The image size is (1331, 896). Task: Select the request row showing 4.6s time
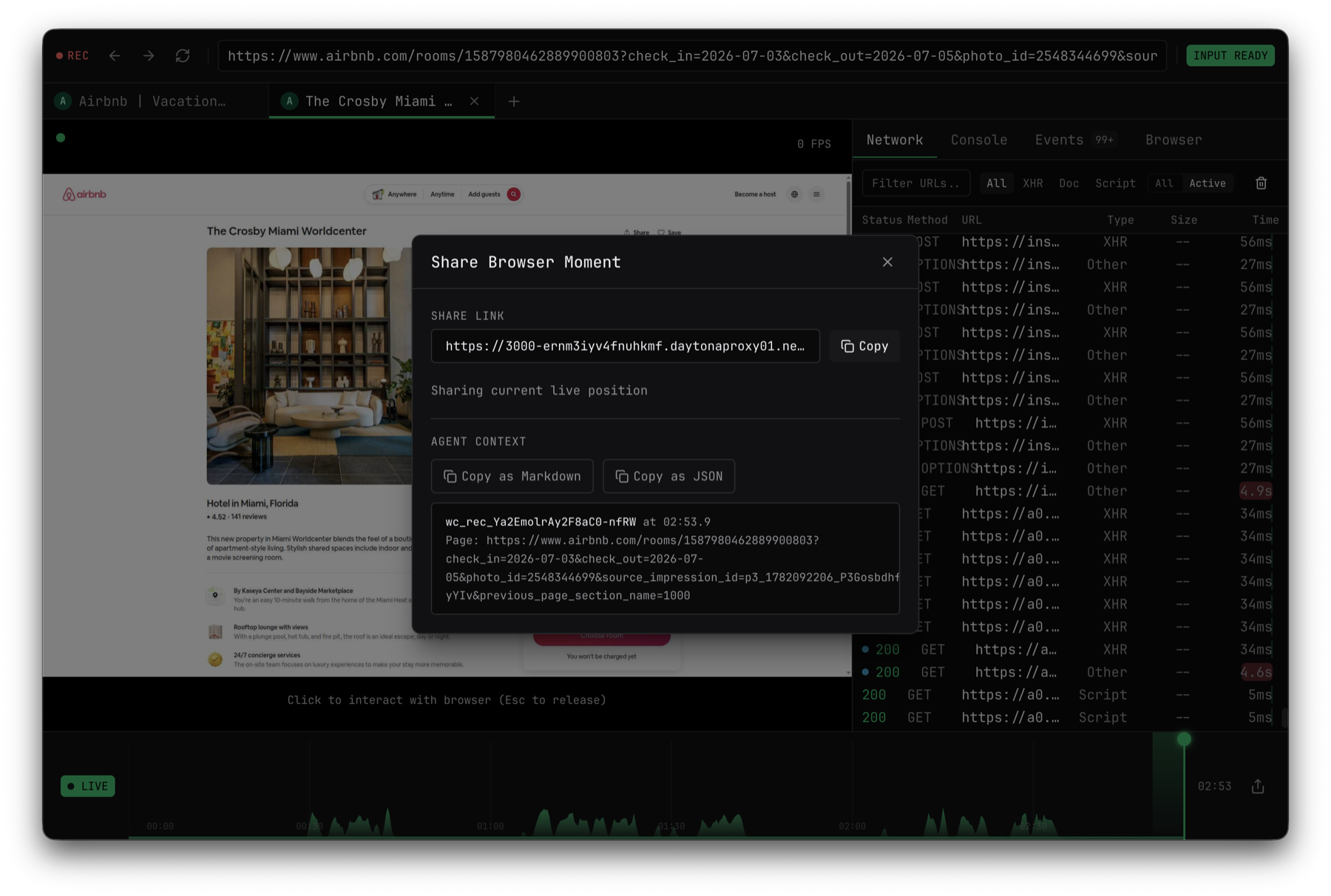pyautogui.click(x=1069, y=672)
